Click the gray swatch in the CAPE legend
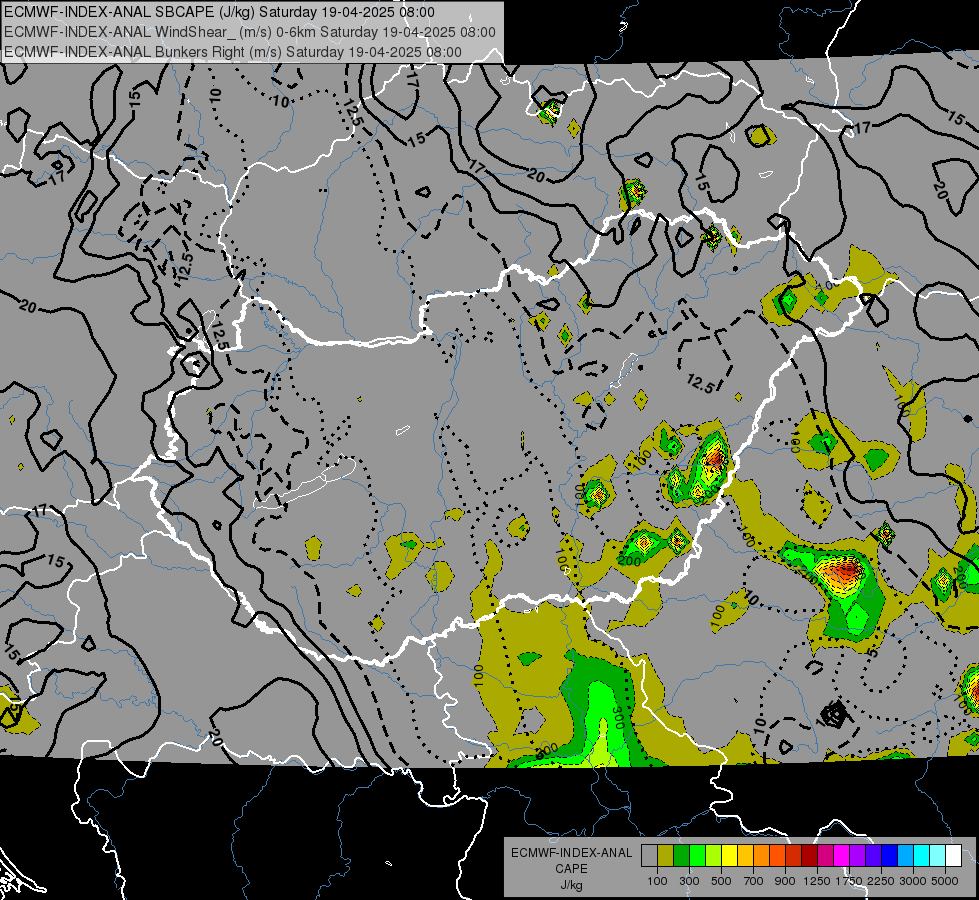 [x=649, y=856]
